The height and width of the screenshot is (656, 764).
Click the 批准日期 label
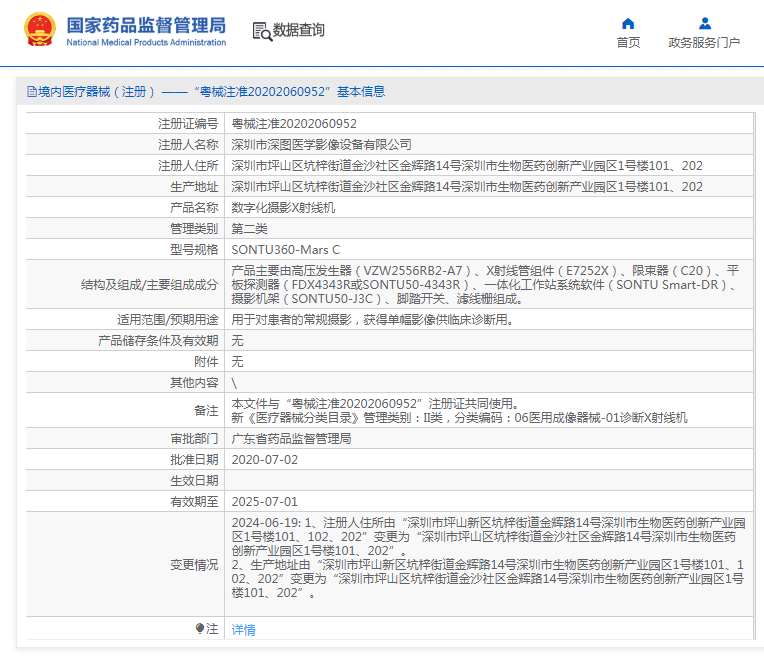click(194, 460)
